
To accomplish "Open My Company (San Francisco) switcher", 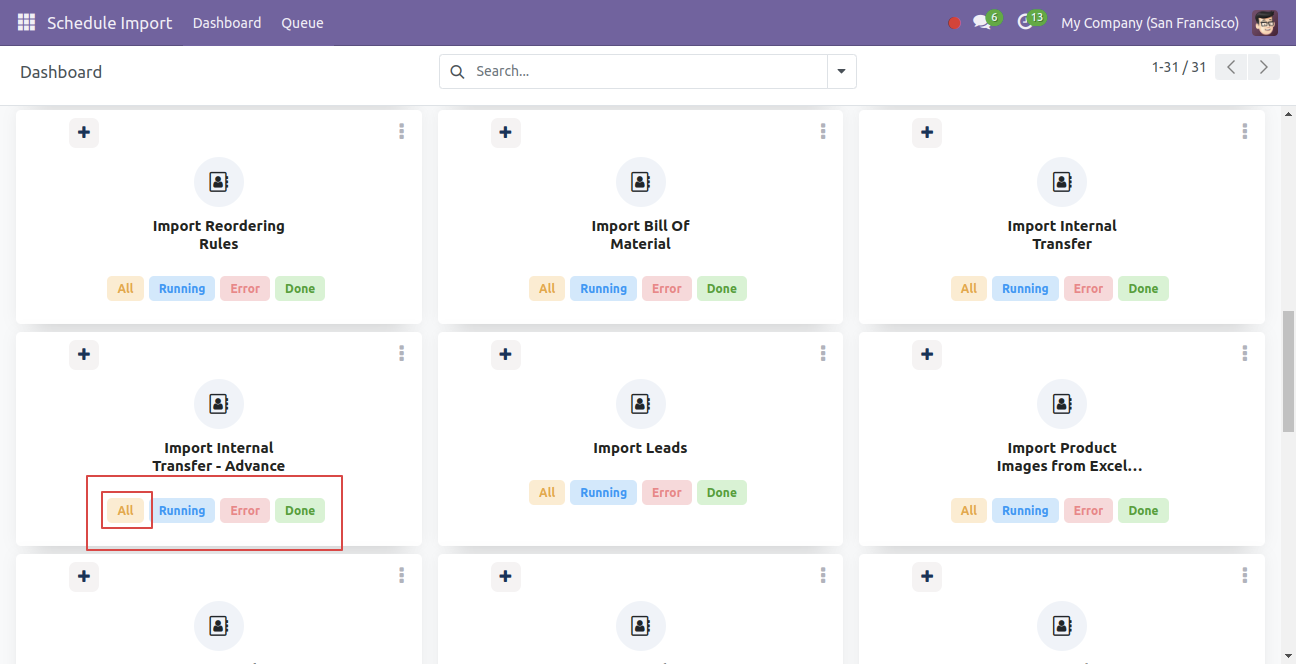I will click(x=1150, y=23).
